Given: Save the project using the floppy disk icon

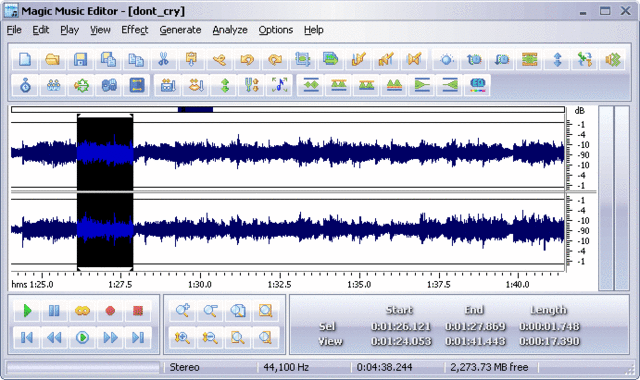Looking at the screenshot, I should coord(80,60).
